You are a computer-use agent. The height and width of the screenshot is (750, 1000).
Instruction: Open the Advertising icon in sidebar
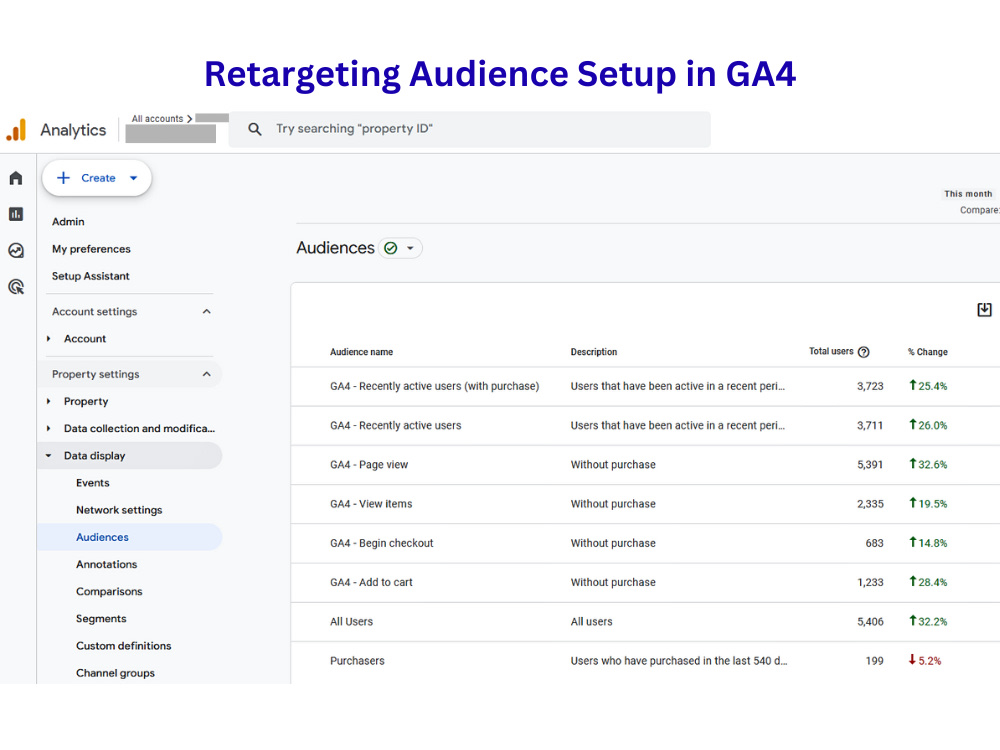[16, 286]
